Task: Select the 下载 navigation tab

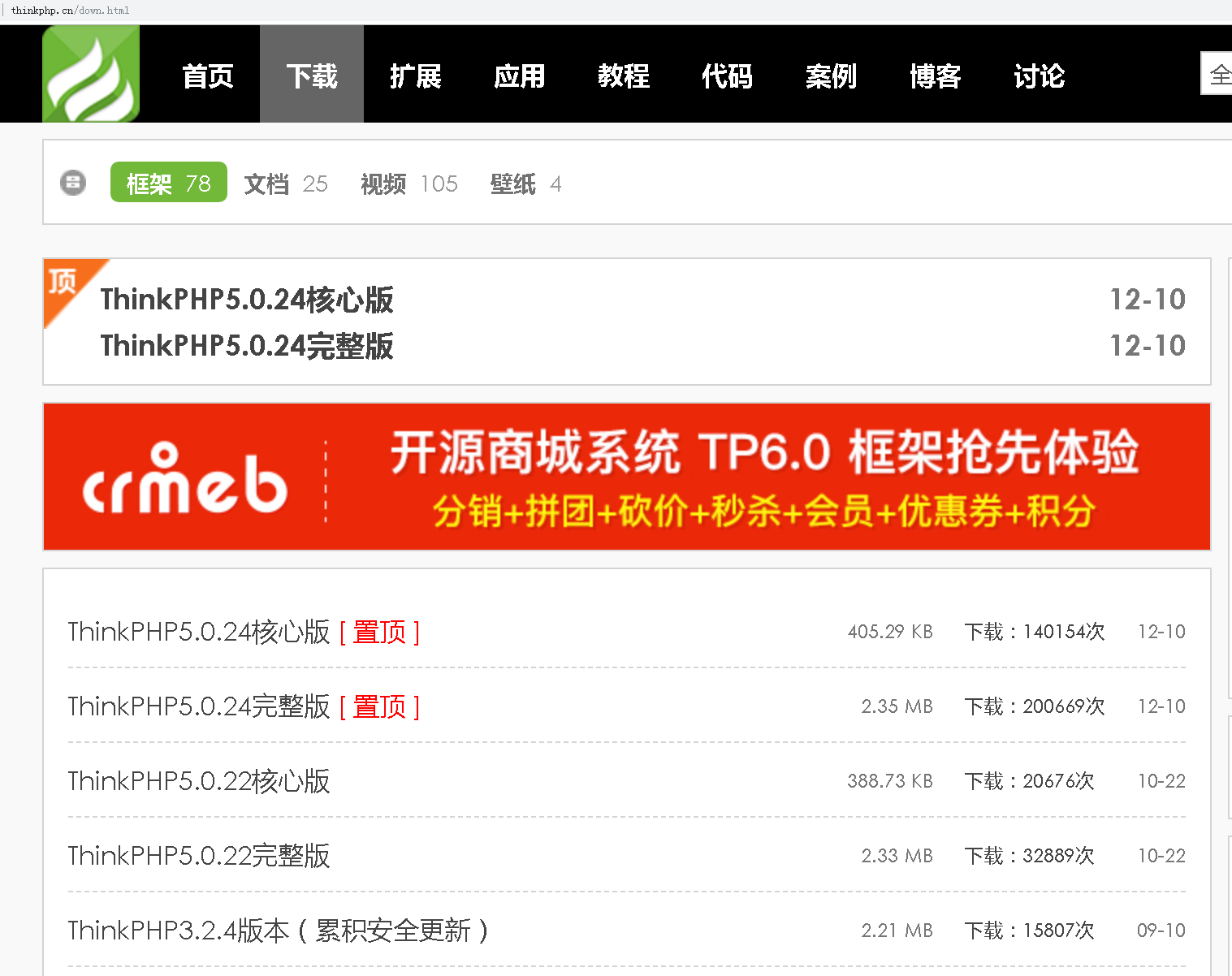Action: (312, 74)
